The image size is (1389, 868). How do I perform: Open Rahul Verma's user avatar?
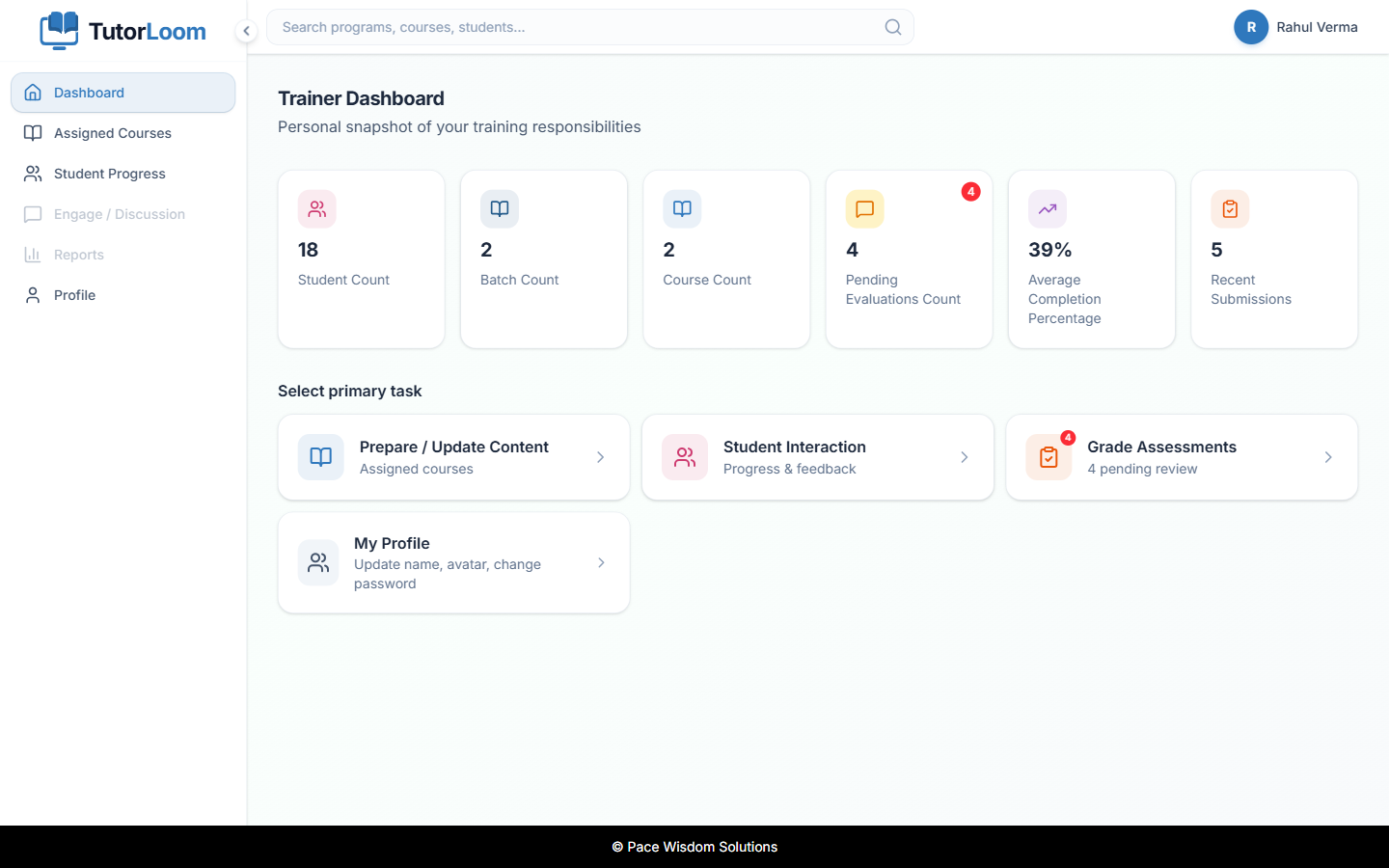[1251, 27]
